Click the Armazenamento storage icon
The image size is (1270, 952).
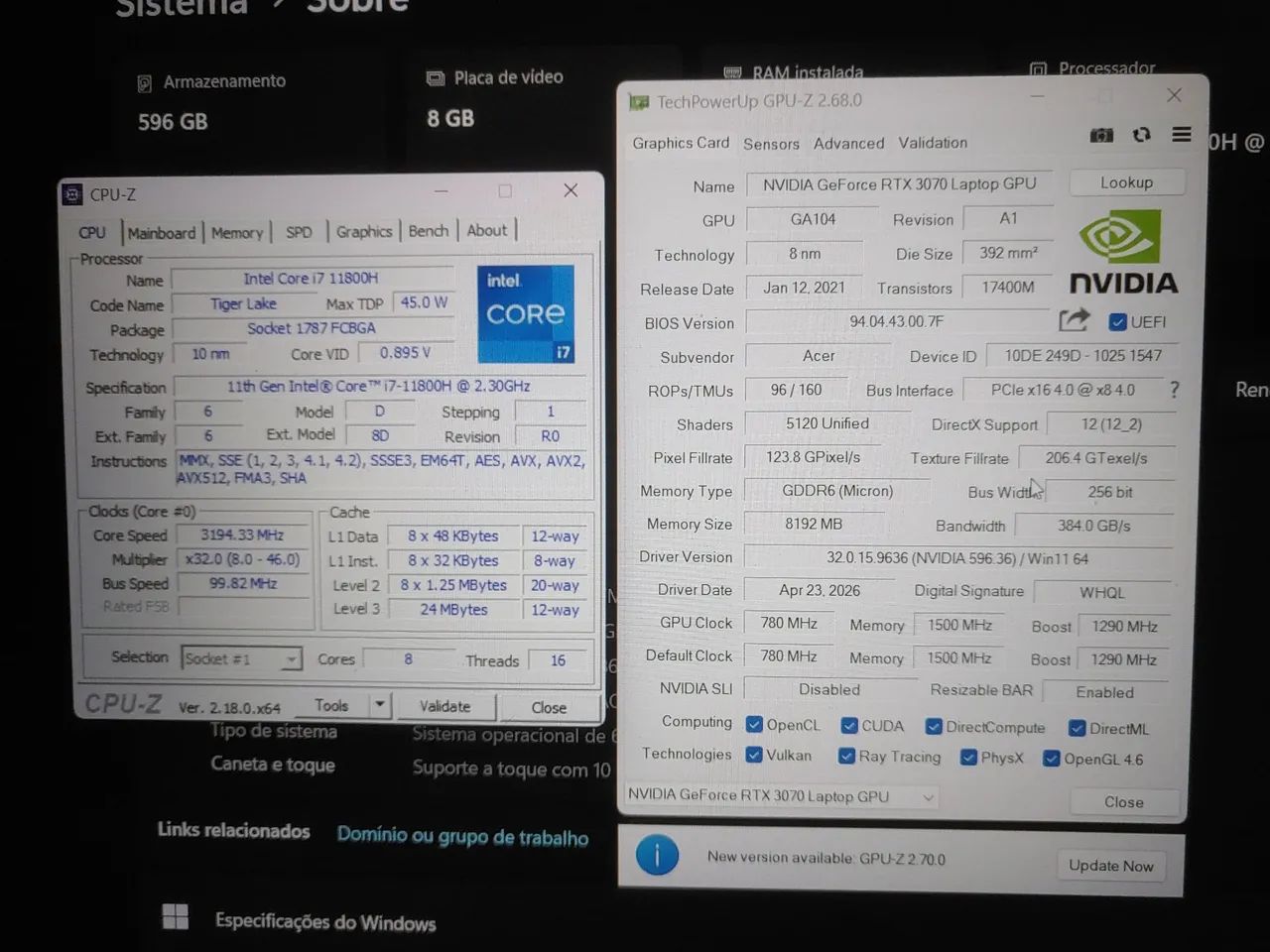click(x=145, y=83)
